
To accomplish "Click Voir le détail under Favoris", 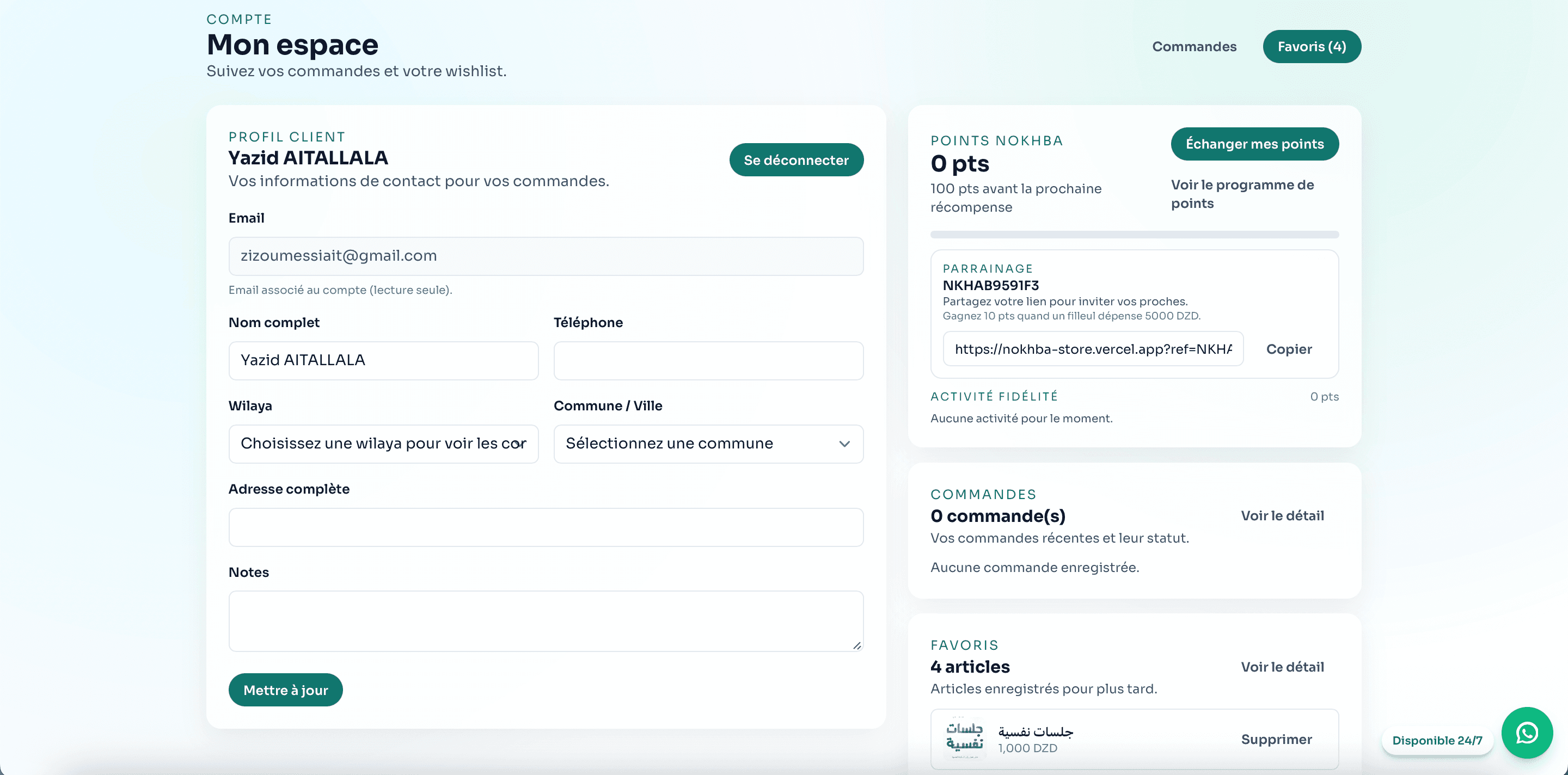I will 1283,667.
